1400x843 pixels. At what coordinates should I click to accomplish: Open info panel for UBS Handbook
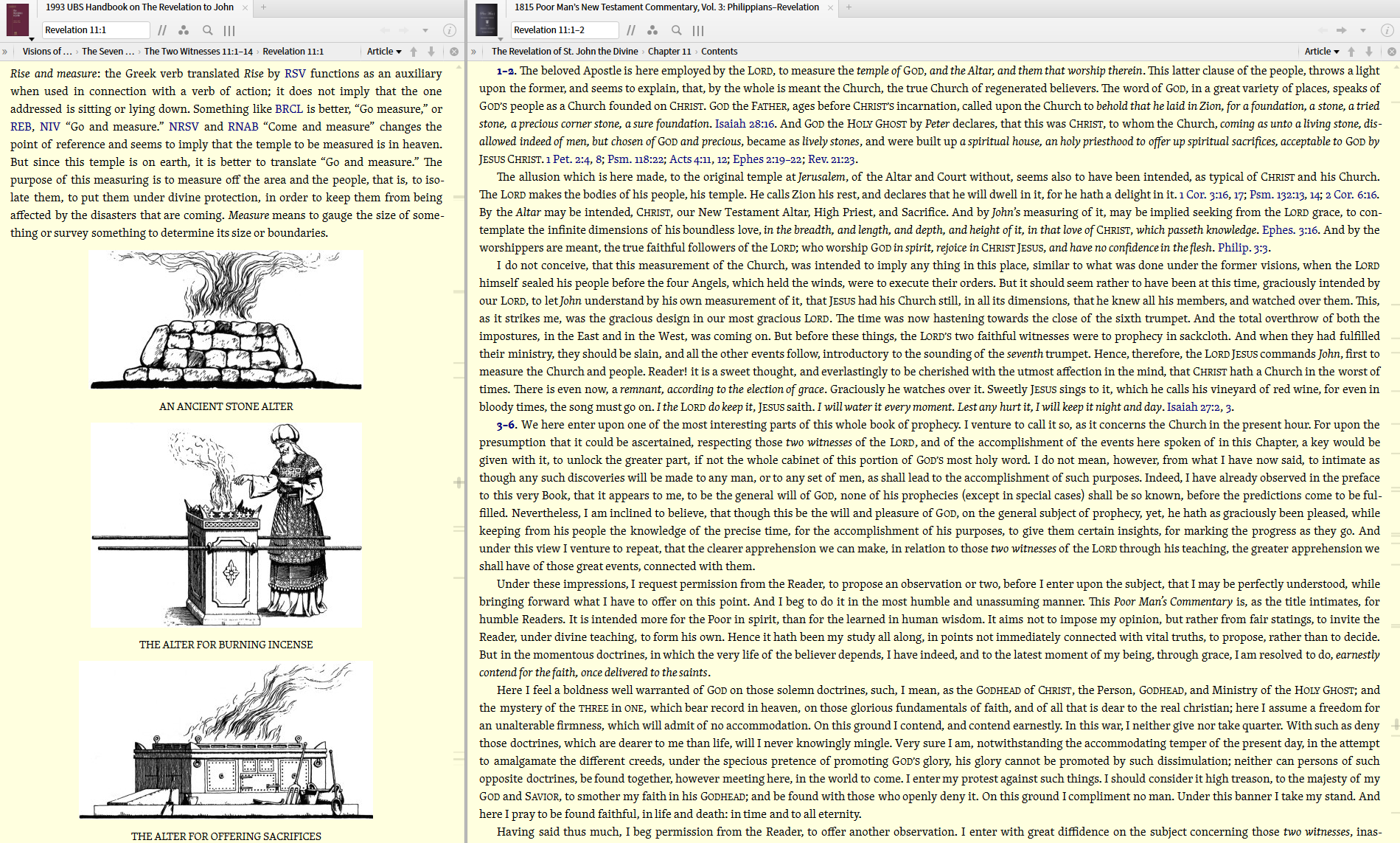click(450, 30)
